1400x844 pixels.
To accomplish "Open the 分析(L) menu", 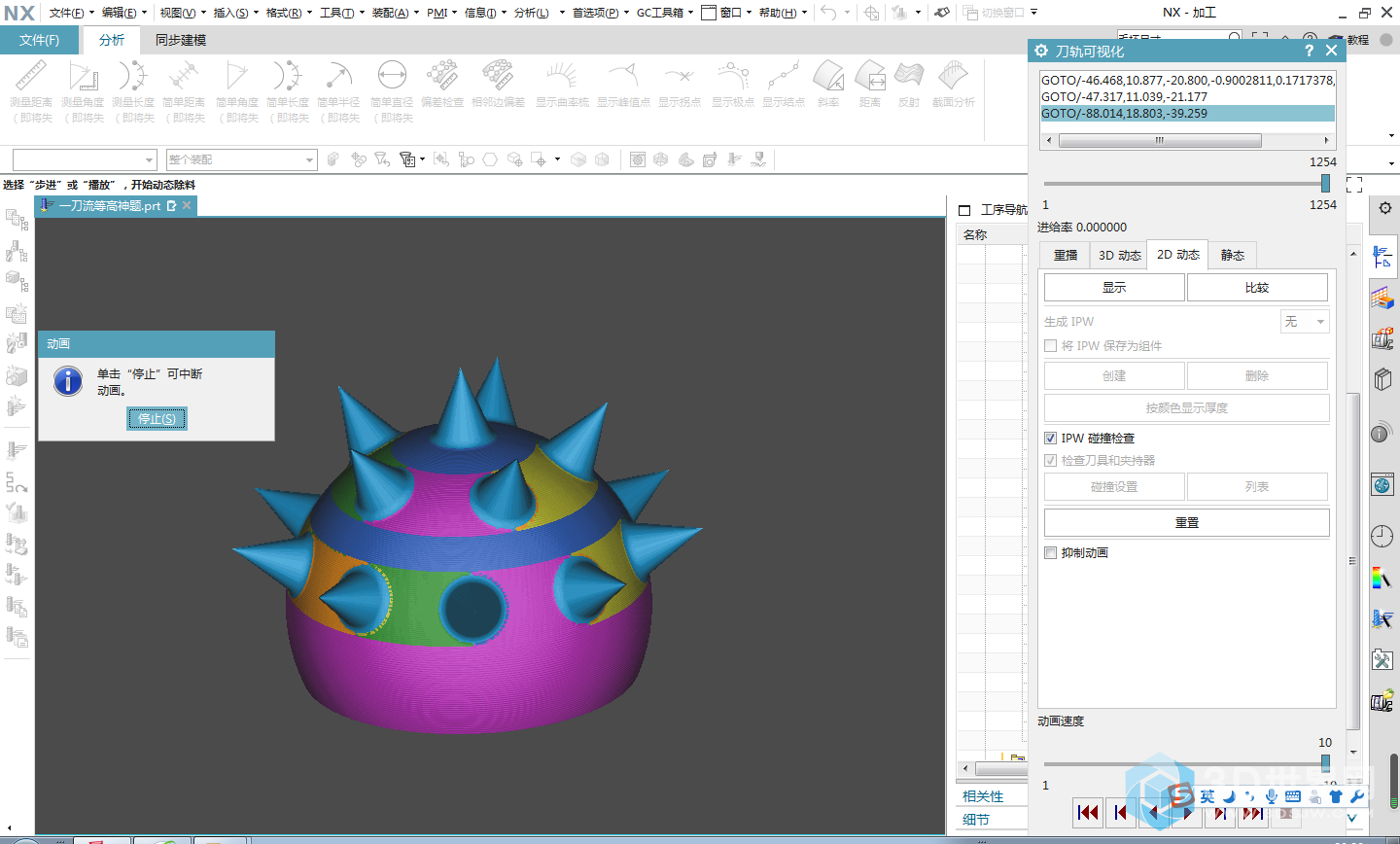I will 532,13.
